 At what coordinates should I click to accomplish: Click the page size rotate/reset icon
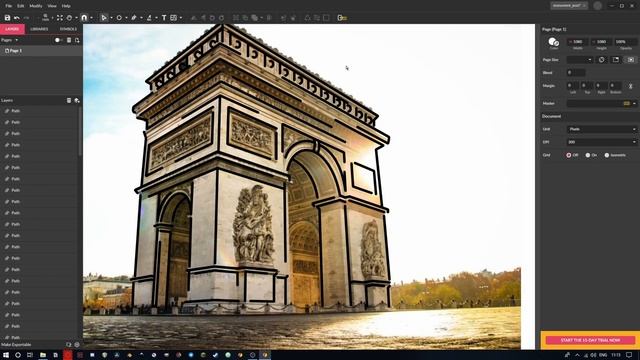point(601,60)
